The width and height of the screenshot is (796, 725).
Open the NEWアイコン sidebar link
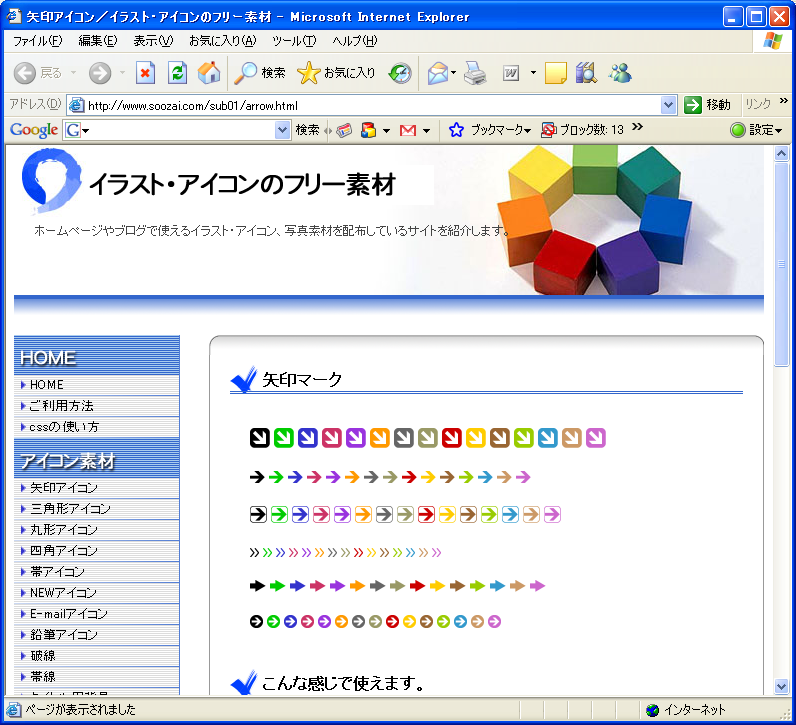[x=63, y=592]
